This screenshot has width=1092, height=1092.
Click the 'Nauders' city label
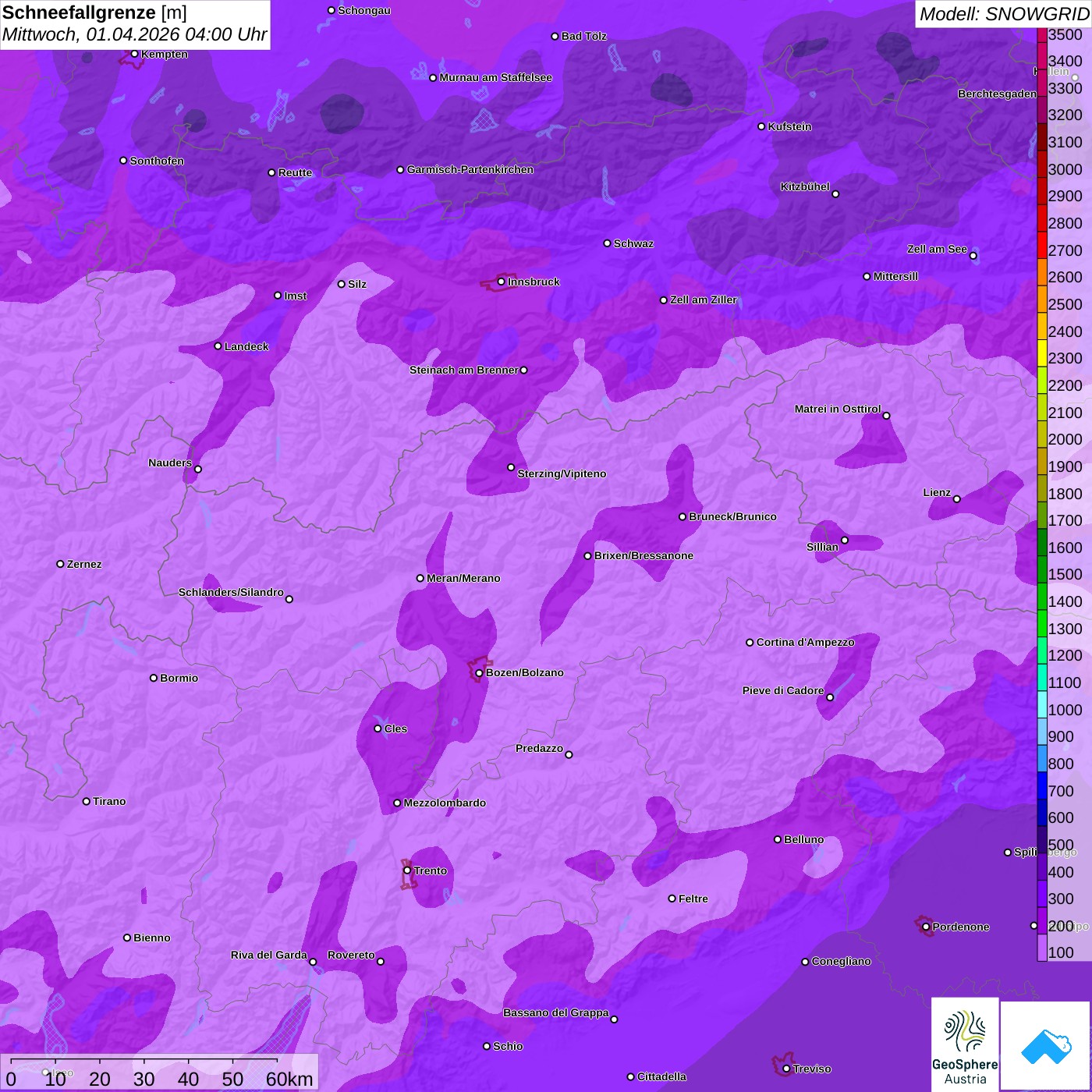170,463
